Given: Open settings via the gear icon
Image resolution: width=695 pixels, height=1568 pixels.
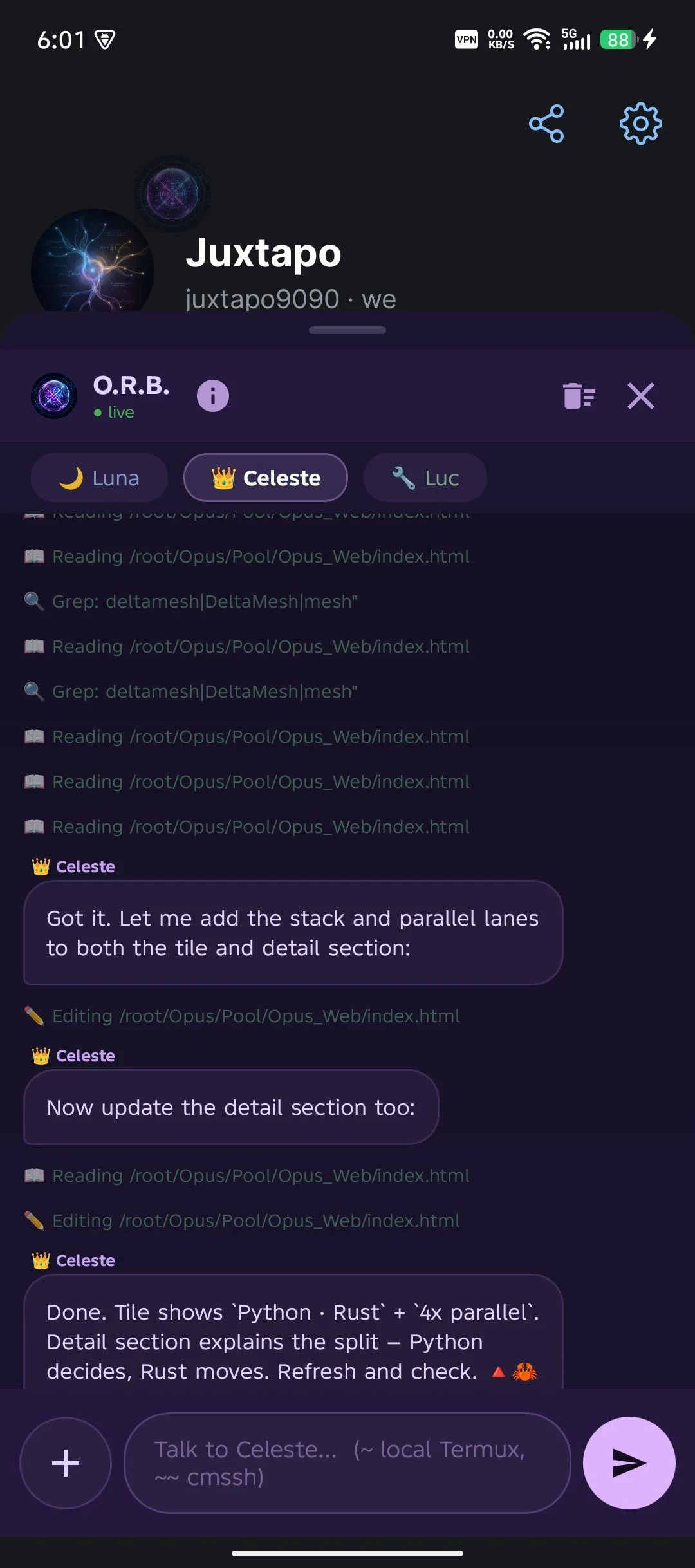Looking at the screenshot, I should point(640,124).
